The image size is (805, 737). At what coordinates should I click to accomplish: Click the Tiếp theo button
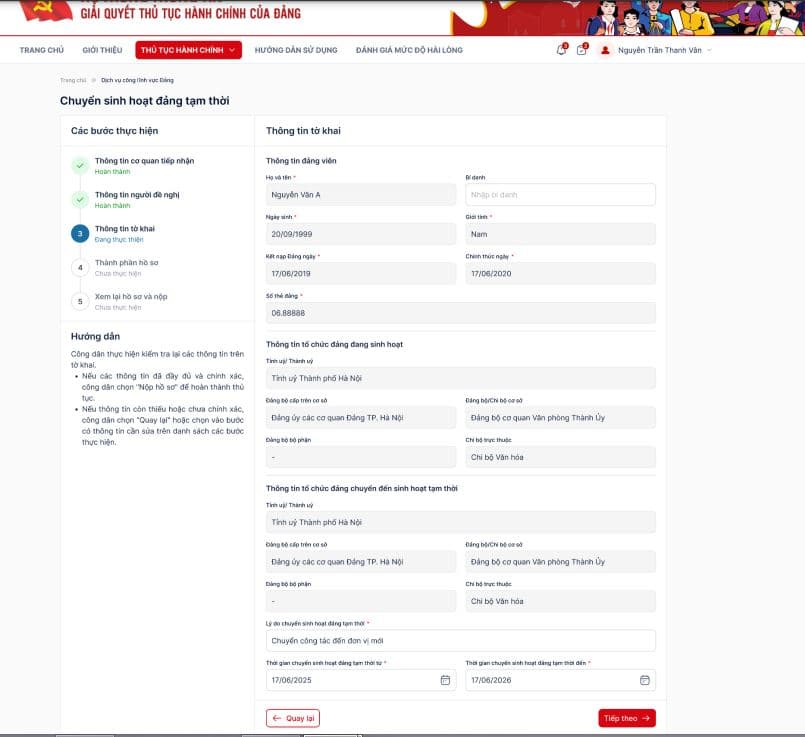(x=627, y=718)
